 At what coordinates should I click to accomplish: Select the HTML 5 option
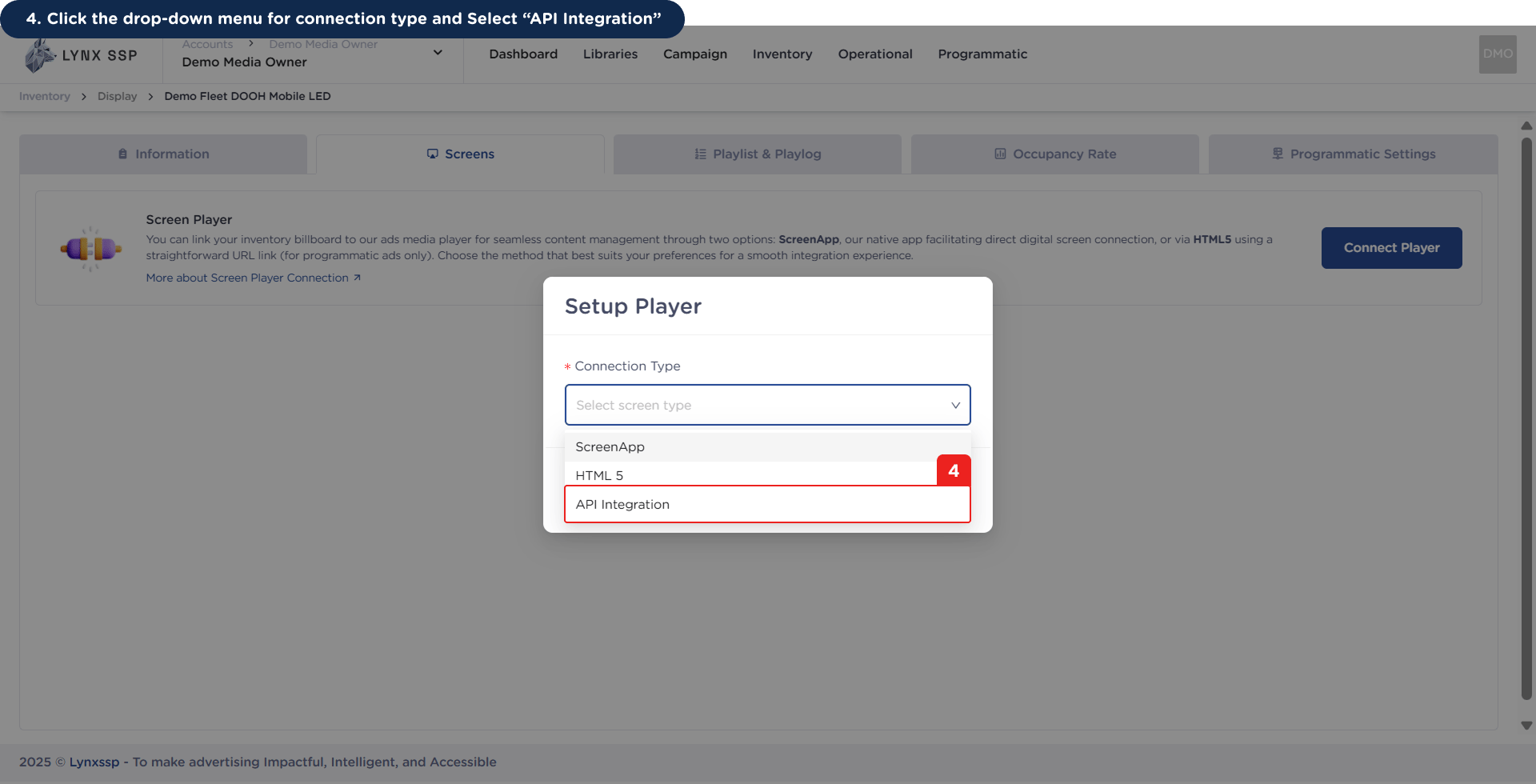pyautogui.click(x=768, y=475)
